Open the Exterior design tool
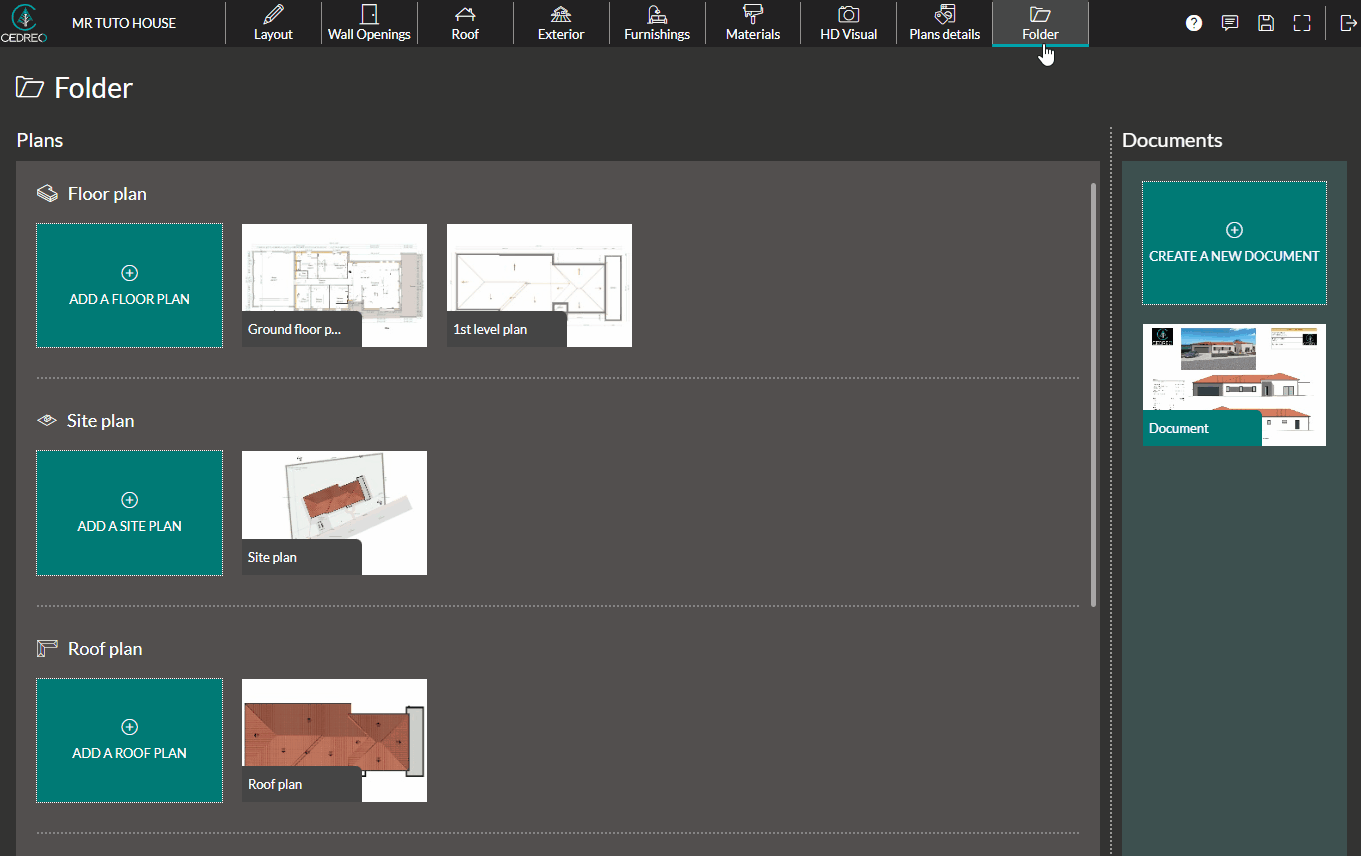Viewport: 1361px width, 856px height. (x=560, y=22)
